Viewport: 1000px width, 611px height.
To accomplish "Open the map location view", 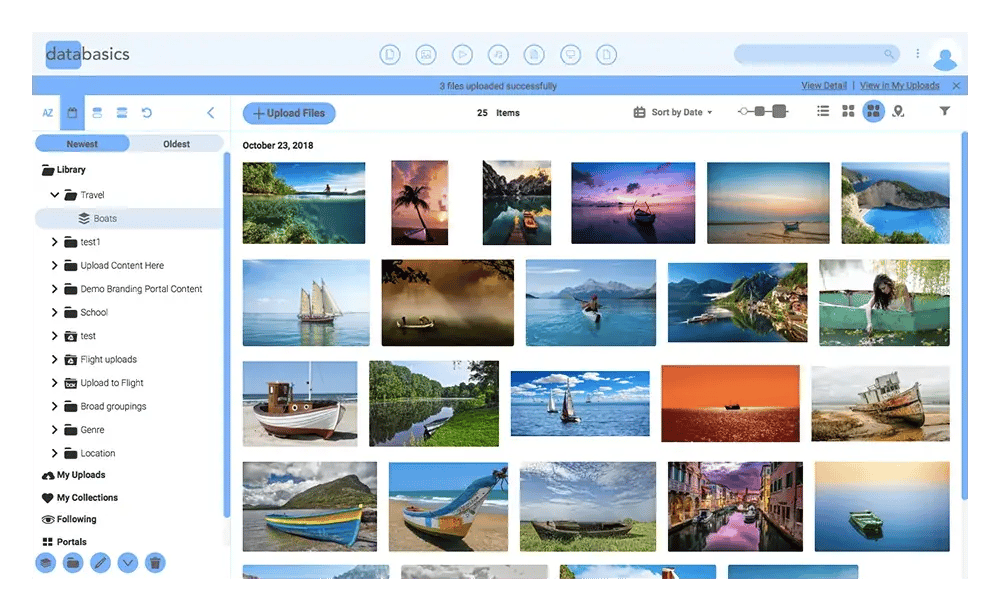I will [x=898, y=112].
